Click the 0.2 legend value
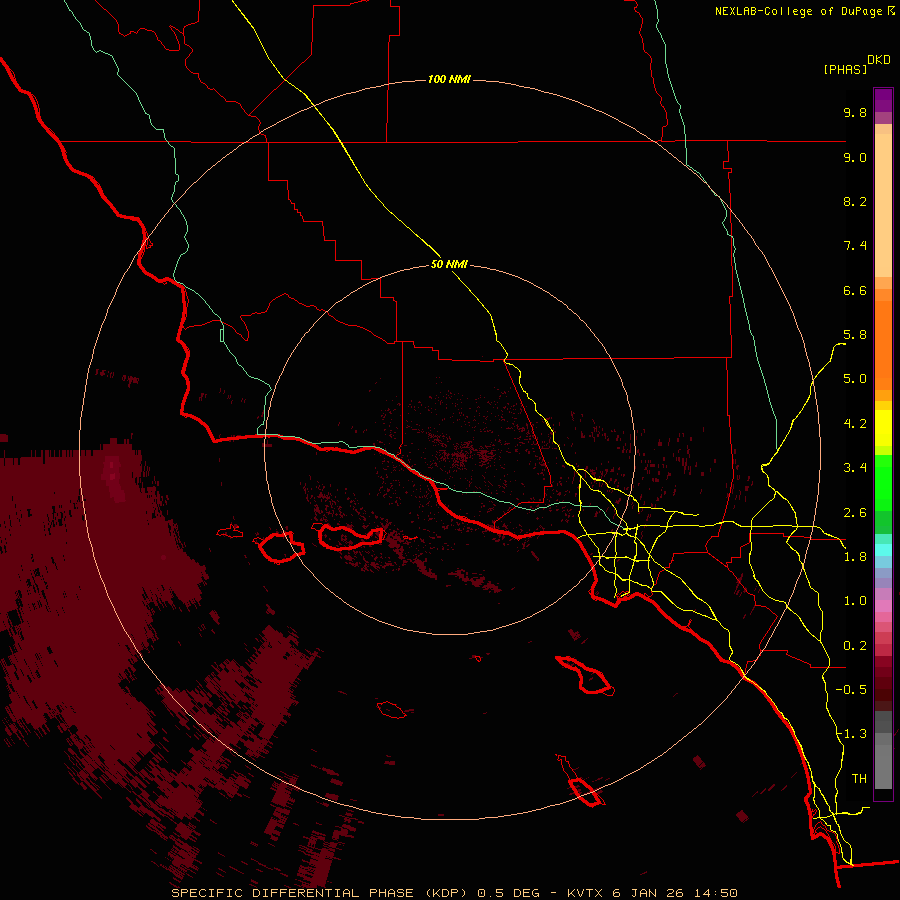The image size is (900, 900). coord(855,646)
